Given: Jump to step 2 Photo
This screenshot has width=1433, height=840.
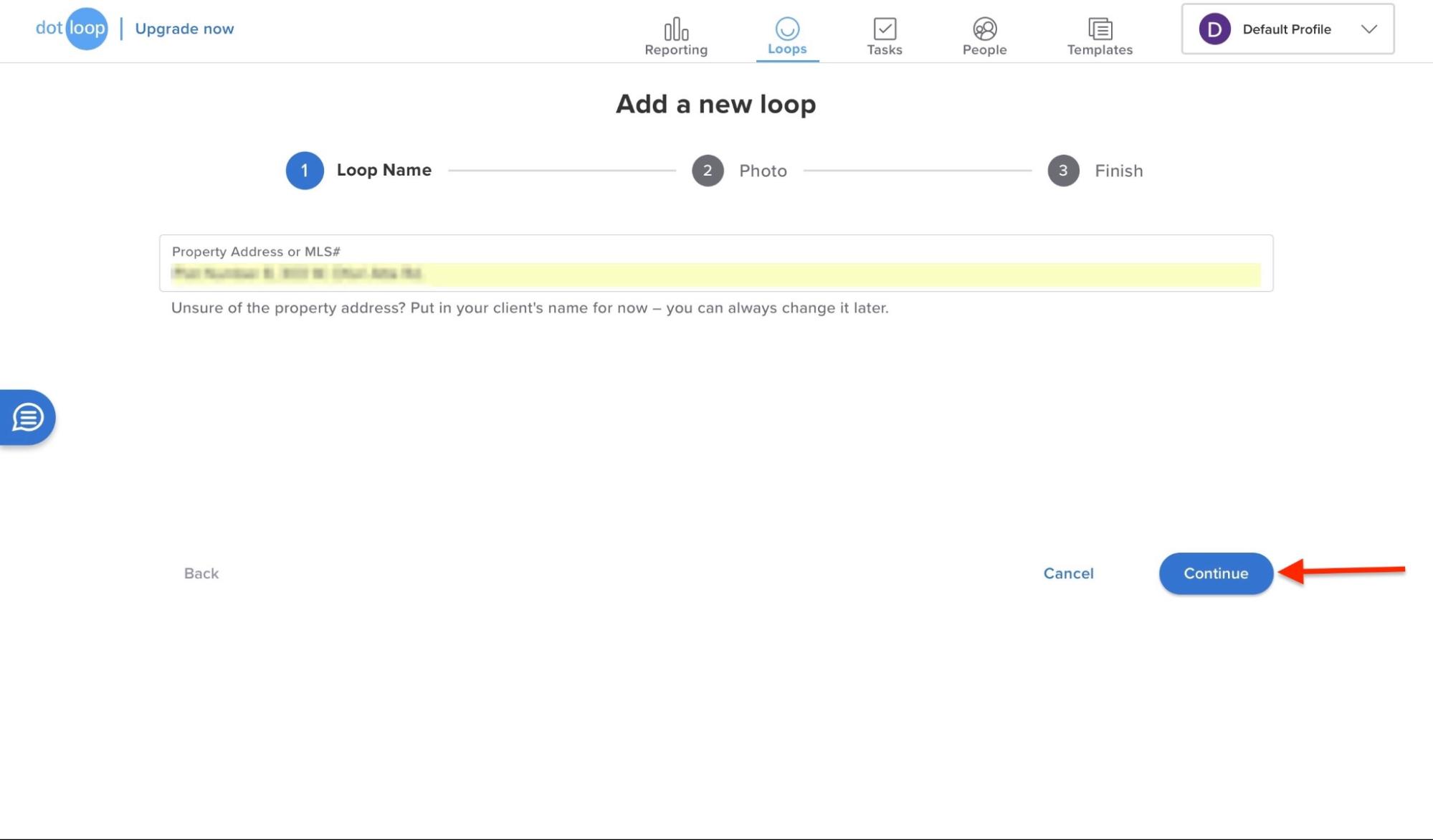Looking at the screenshot, I should point(708,171).
